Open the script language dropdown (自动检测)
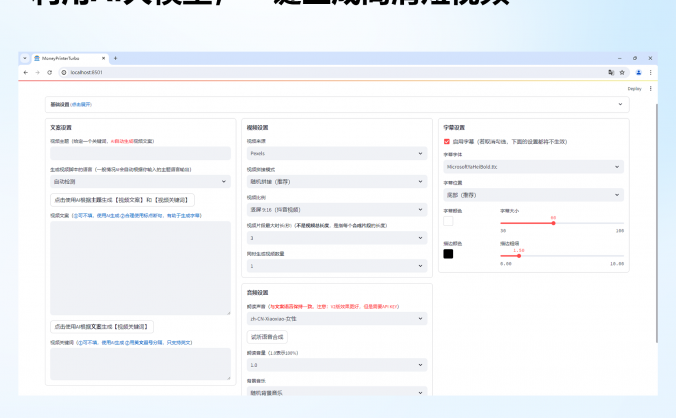Image resolution: width=676 pixels, height=418 pixels. coord(141,181)
